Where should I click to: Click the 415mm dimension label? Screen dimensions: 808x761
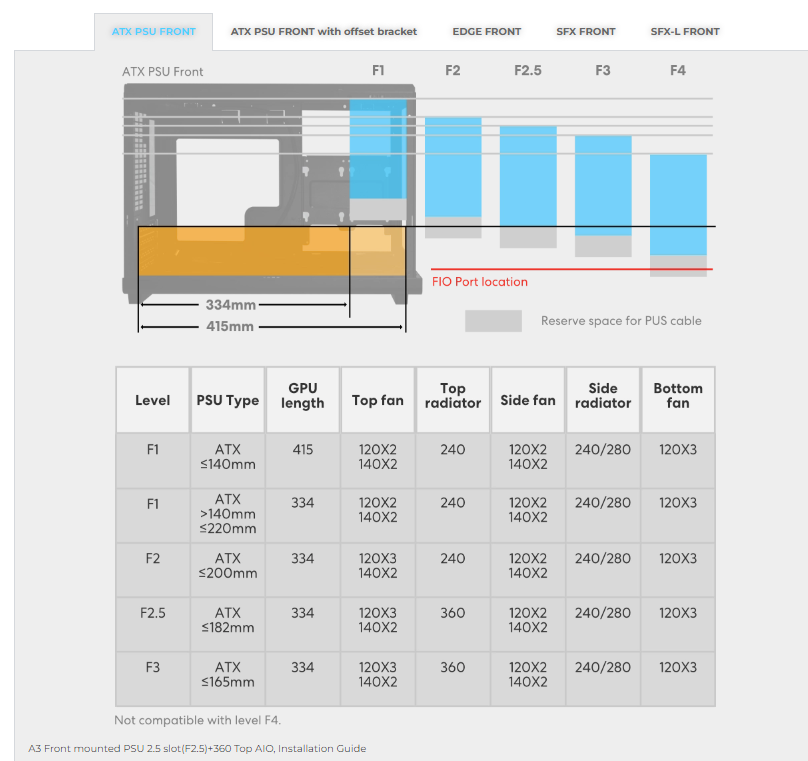230,327
